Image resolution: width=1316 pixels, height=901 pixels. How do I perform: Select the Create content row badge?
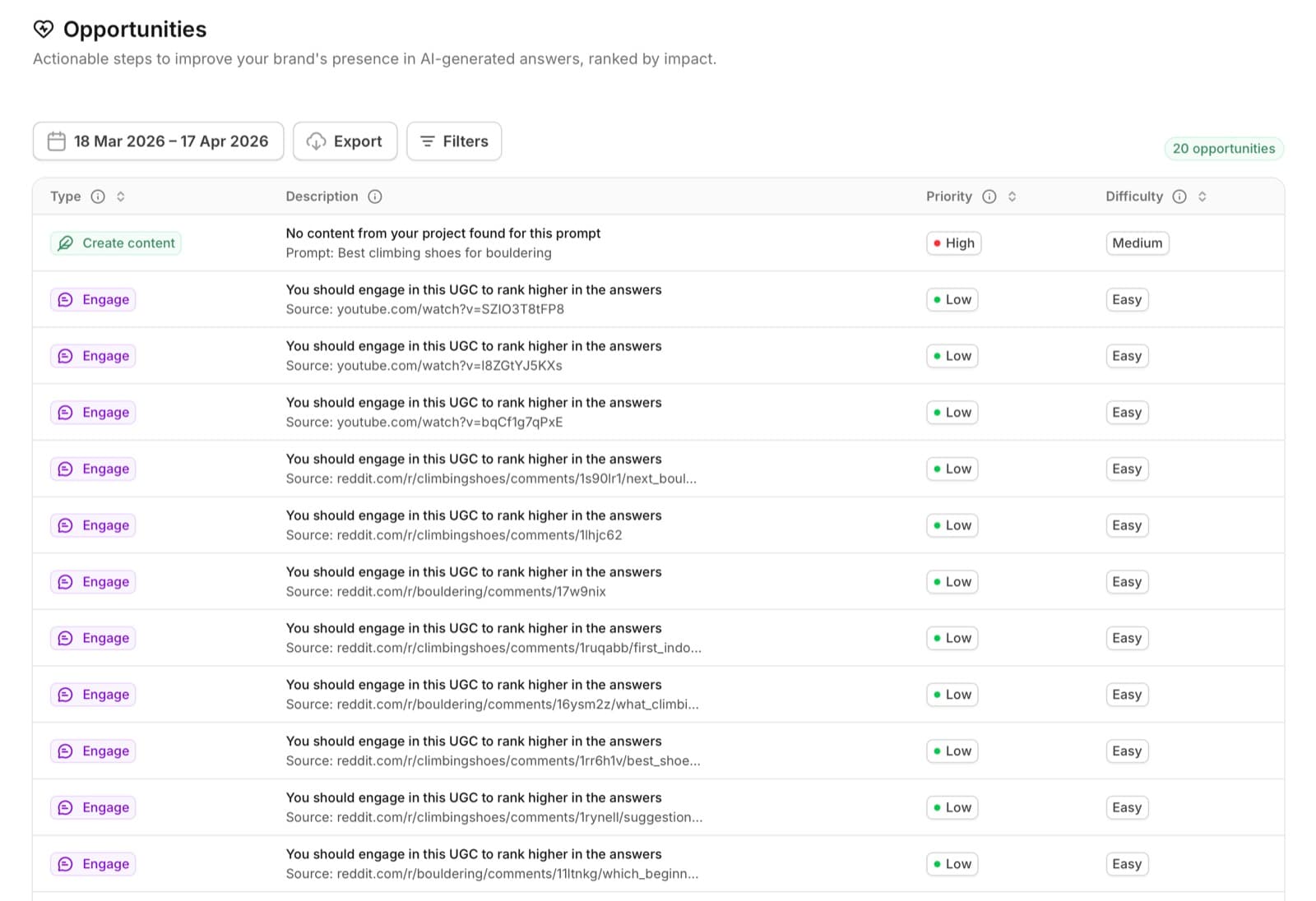(115, 243)
